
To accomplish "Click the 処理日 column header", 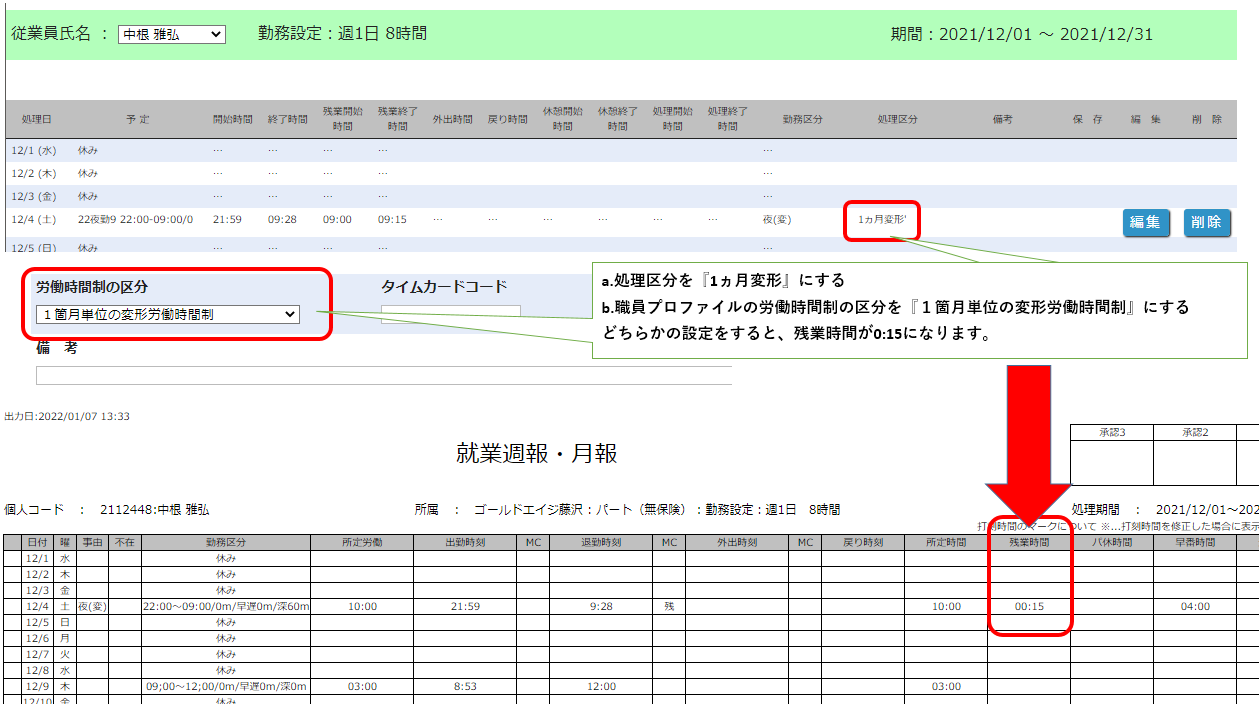I will (x=36, y=119).
